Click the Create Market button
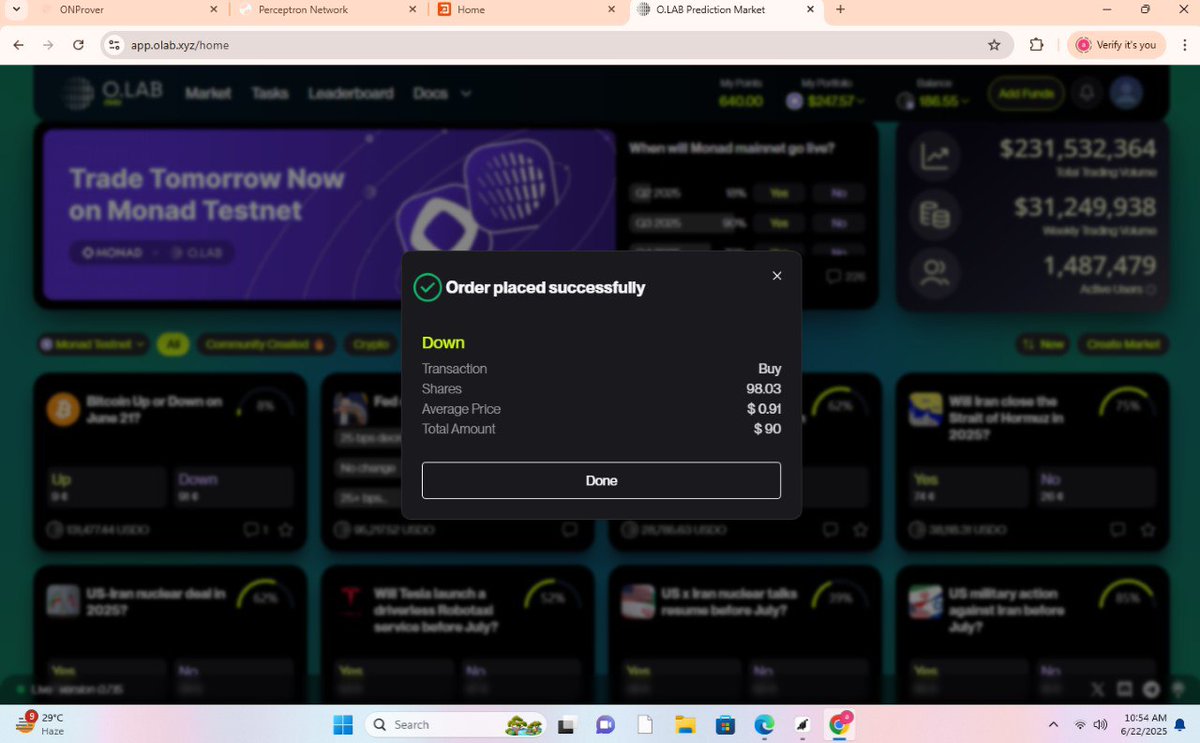1200x743 pixels. tap(1122, 344)
